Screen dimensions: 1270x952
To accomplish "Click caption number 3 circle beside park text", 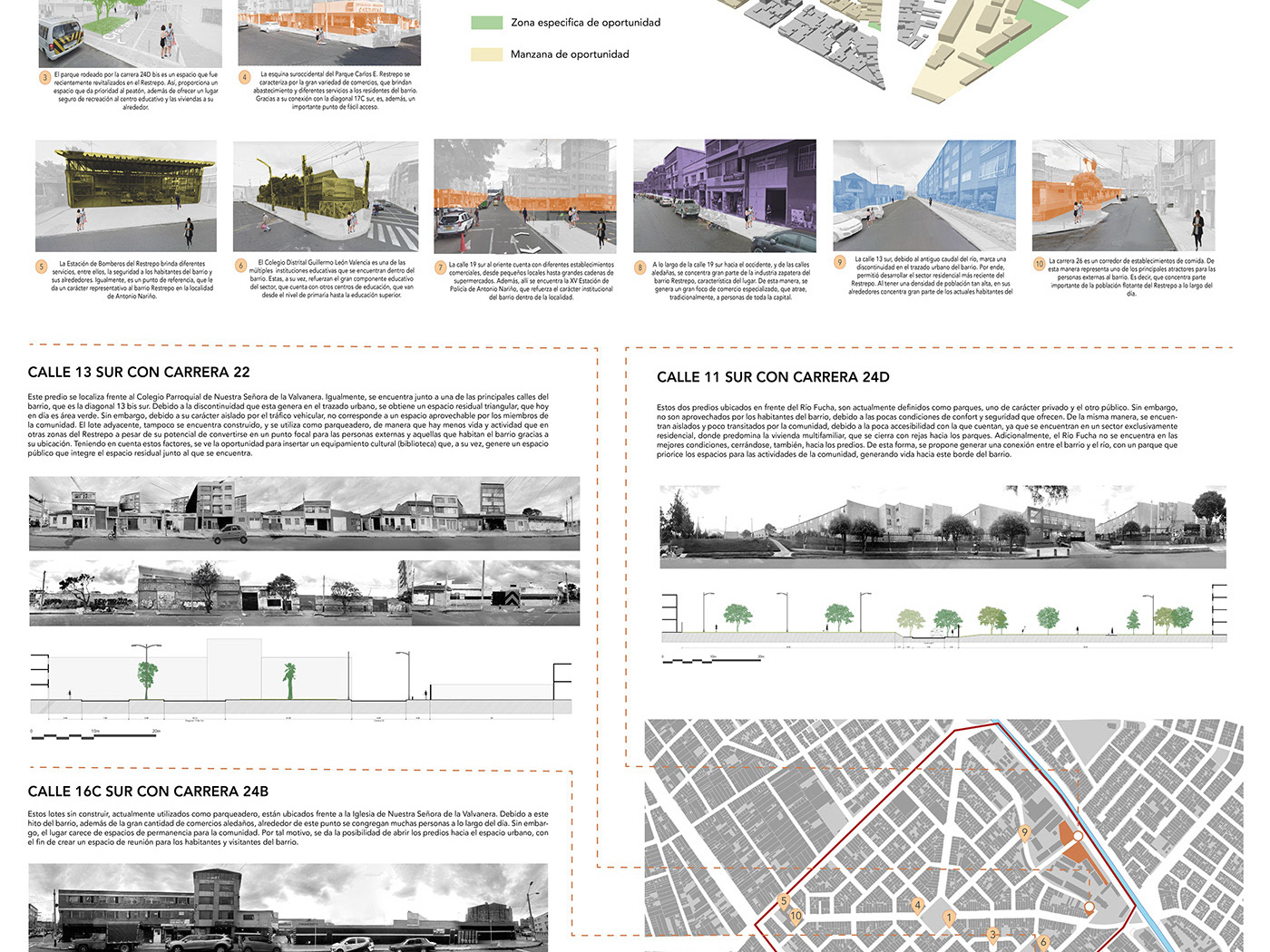I will 44,77.
